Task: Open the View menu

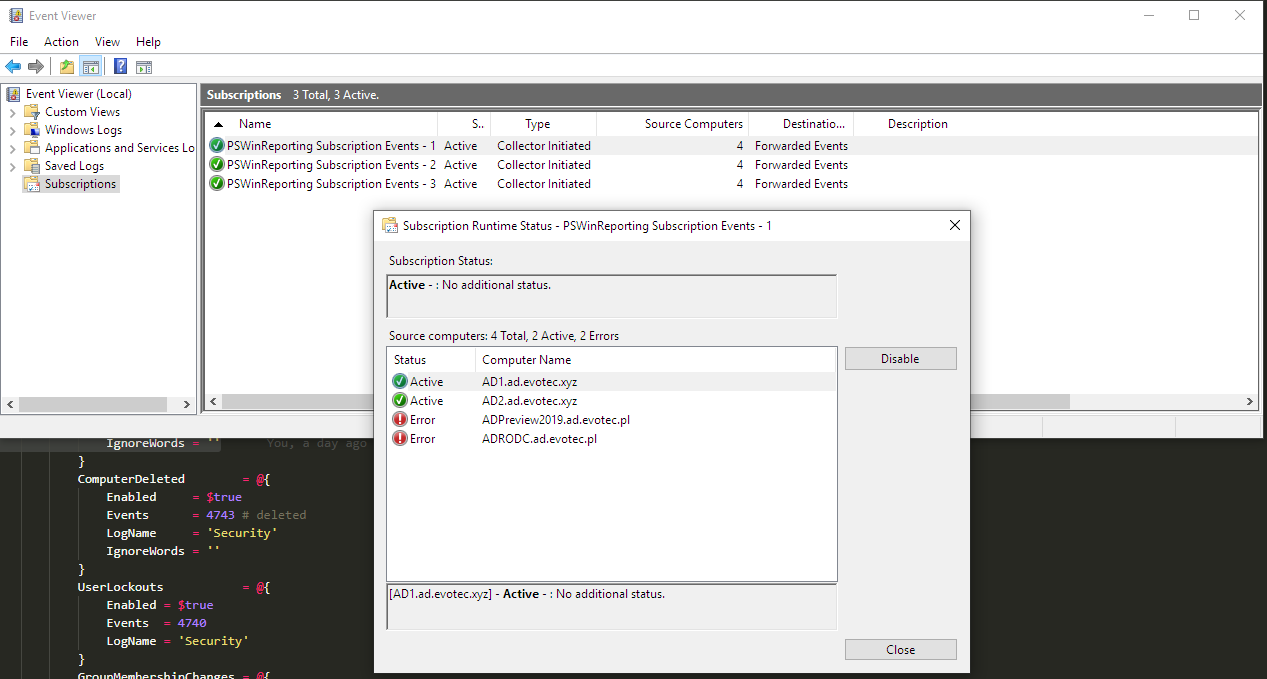Action: click(x=107, y=42)
